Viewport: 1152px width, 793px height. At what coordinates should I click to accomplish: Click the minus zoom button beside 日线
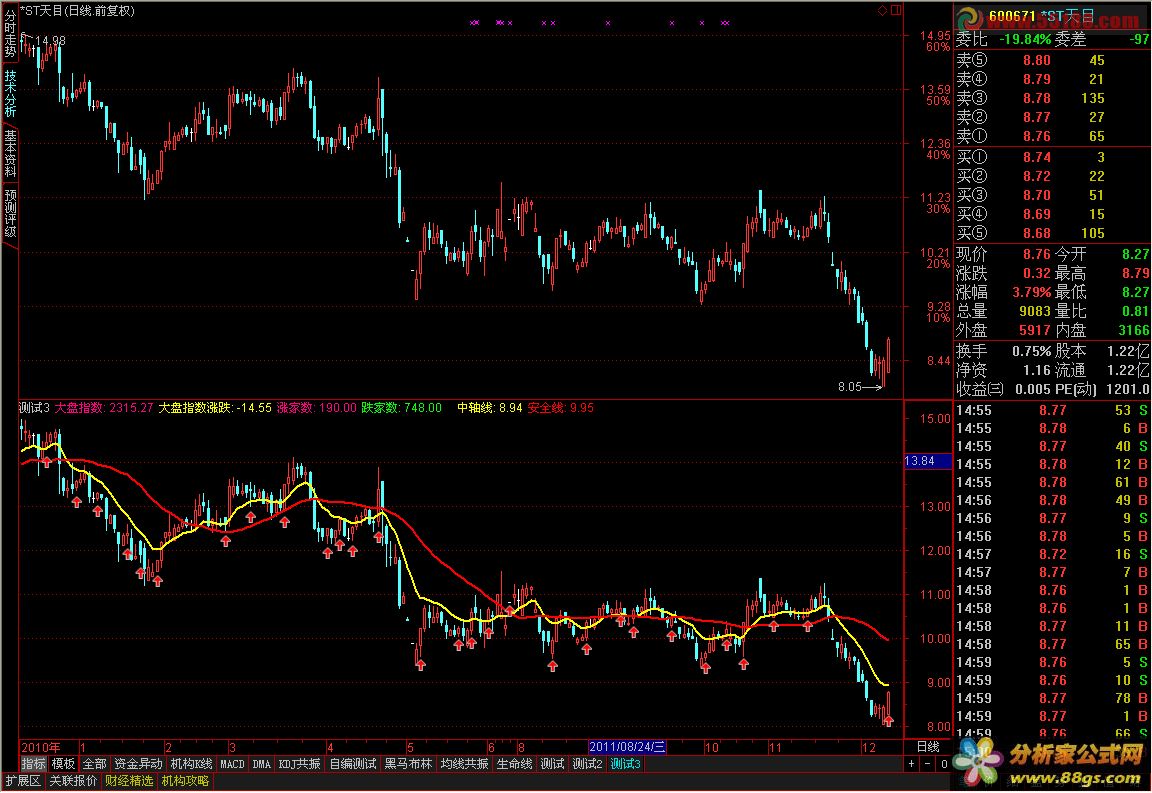927,764
